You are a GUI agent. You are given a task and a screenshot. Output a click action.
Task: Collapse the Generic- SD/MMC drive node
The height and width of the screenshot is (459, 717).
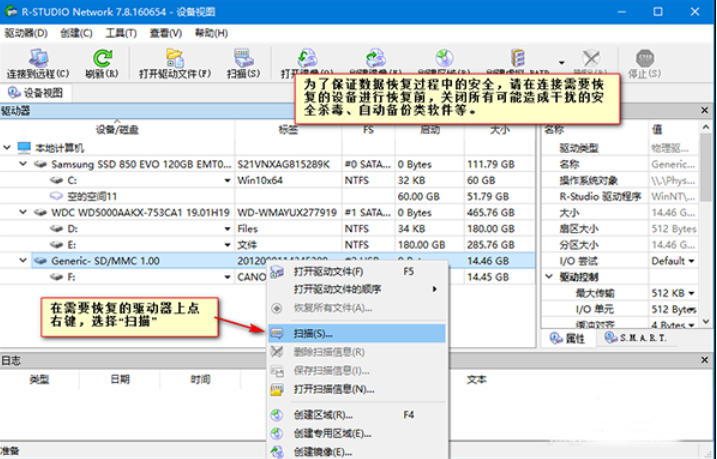(22, 260)
